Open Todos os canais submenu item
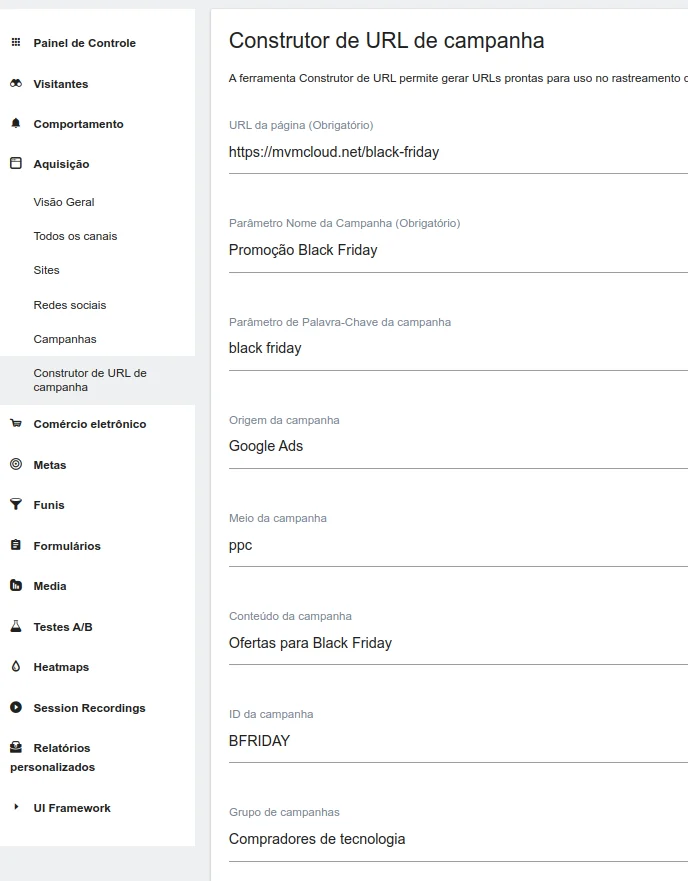Screen dimensions: 688x881 pyautogui.click(x=75, y=236)
